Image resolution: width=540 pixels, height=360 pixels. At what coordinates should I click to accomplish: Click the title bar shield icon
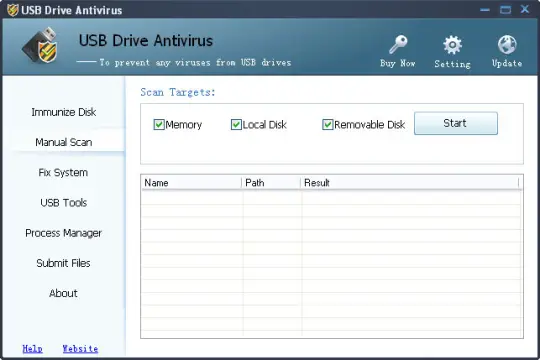13,10
